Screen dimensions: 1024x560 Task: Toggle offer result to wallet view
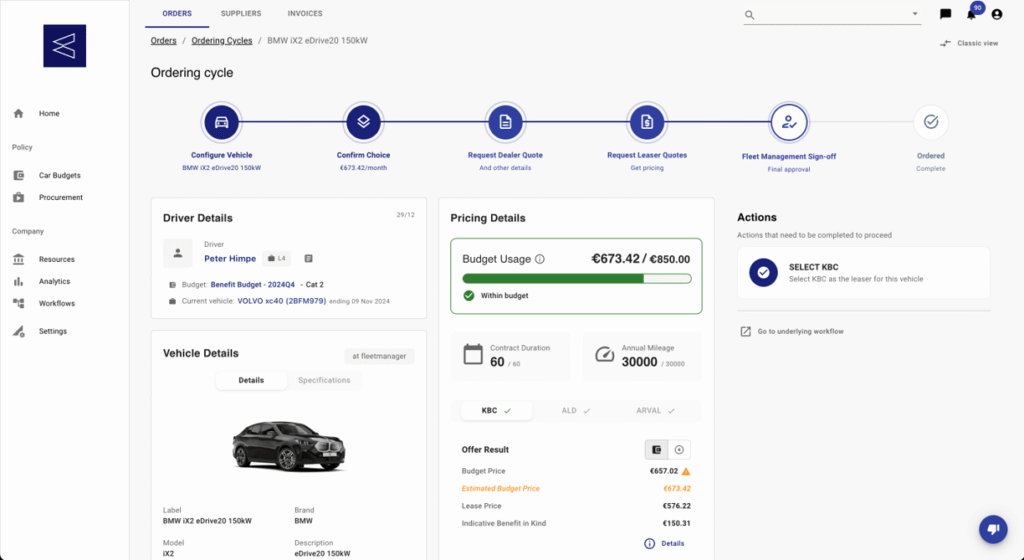click(x=656, y=450)
